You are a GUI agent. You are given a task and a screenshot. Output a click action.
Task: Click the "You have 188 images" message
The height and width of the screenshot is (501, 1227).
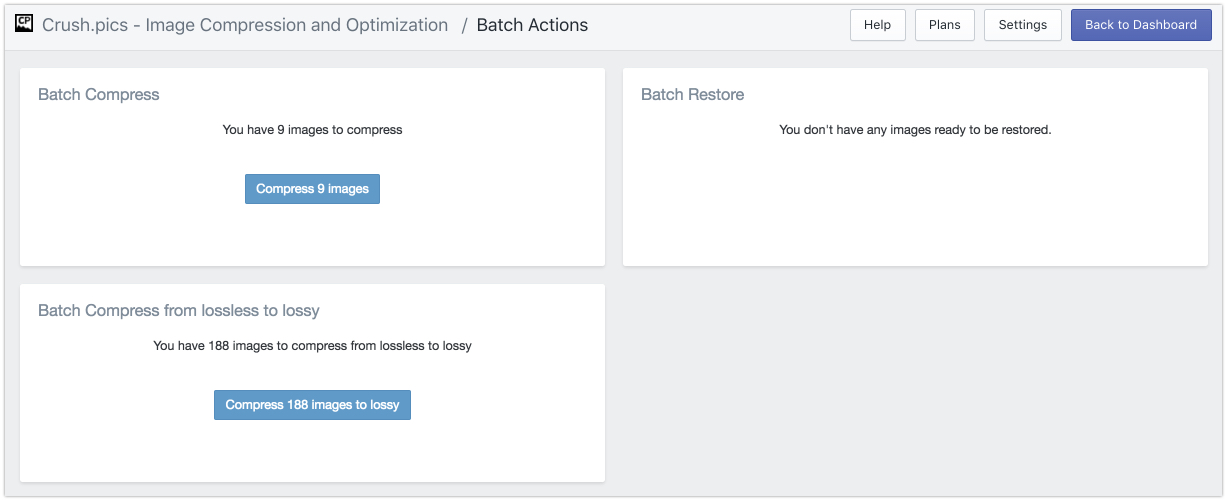pos(312,346)
